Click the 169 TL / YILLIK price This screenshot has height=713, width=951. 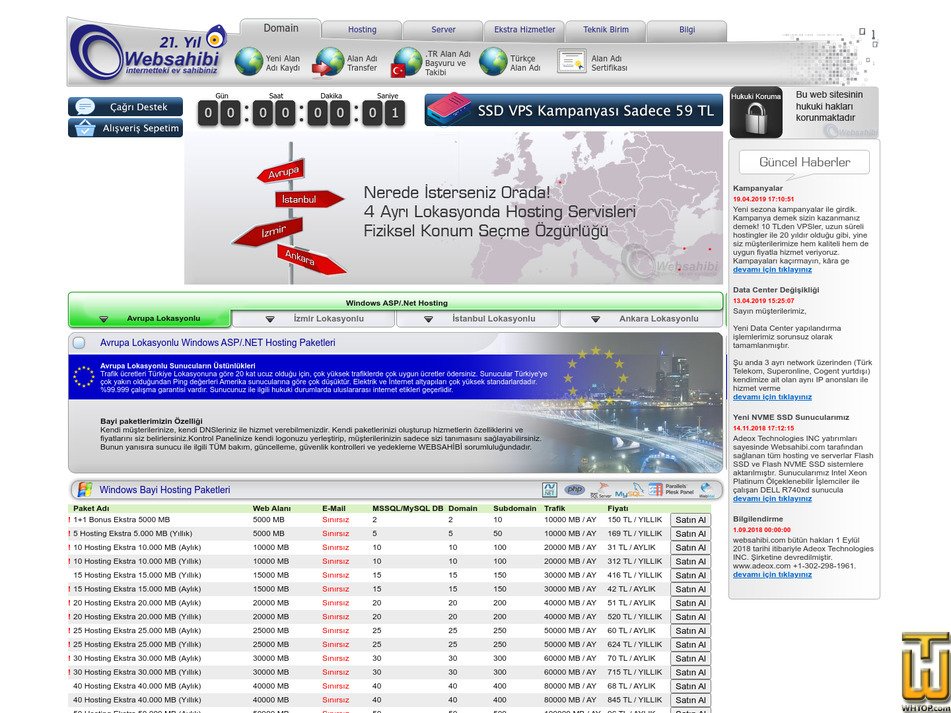coord(635,534)
